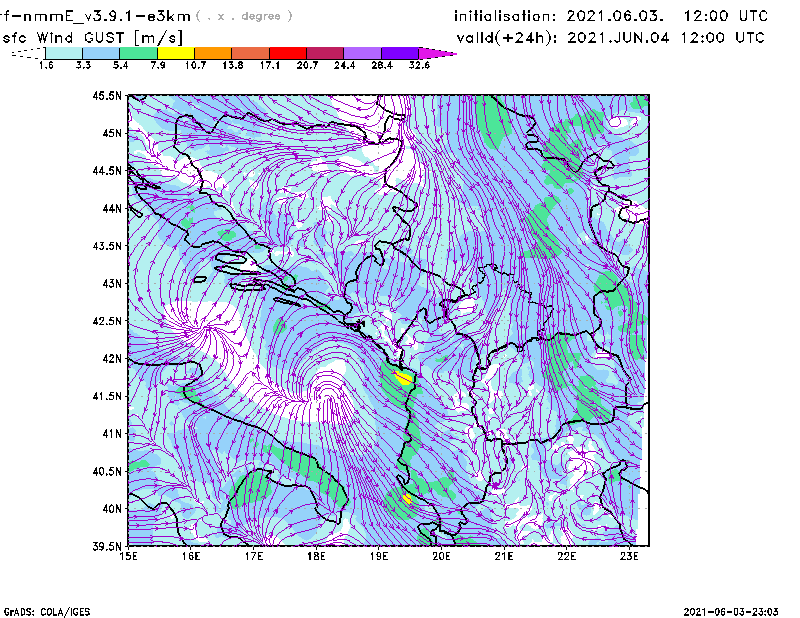Click the 17E longitude label
The image size is (800, 618).
pos(254,556)
